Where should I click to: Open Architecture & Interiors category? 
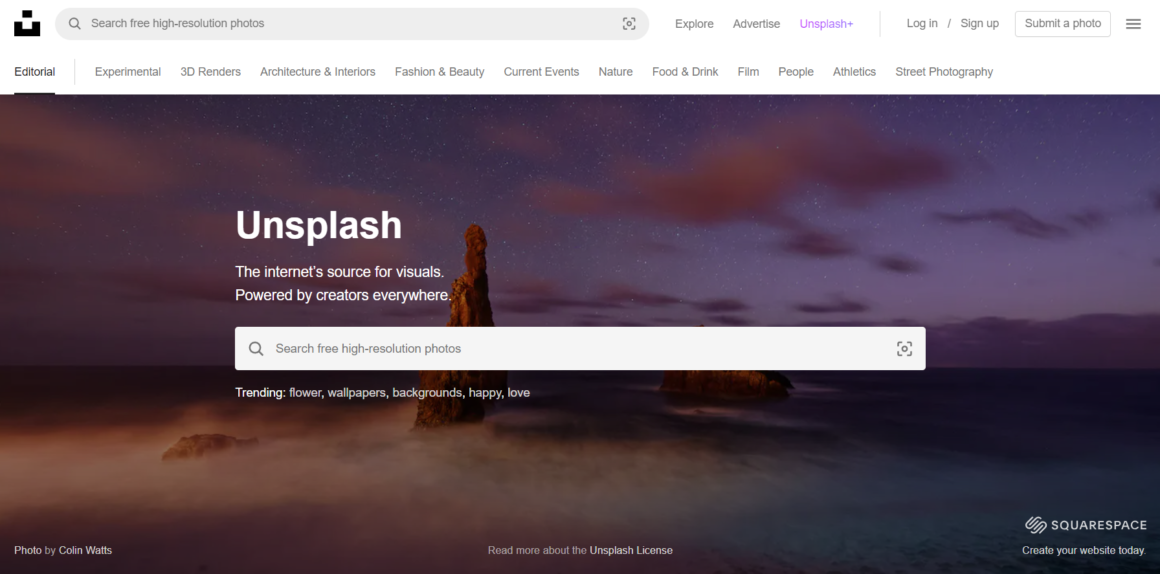tap(317, 72)
